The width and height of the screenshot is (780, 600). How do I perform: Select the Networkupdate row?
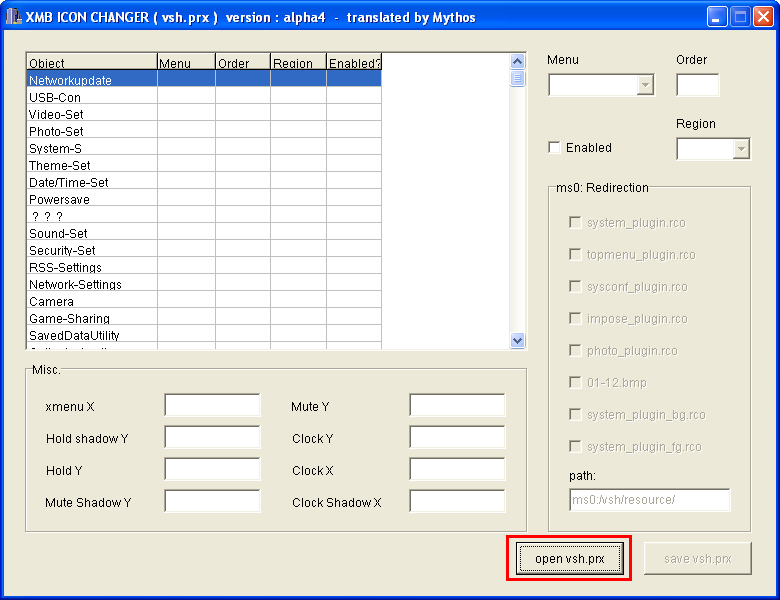[x=204, y=79]
